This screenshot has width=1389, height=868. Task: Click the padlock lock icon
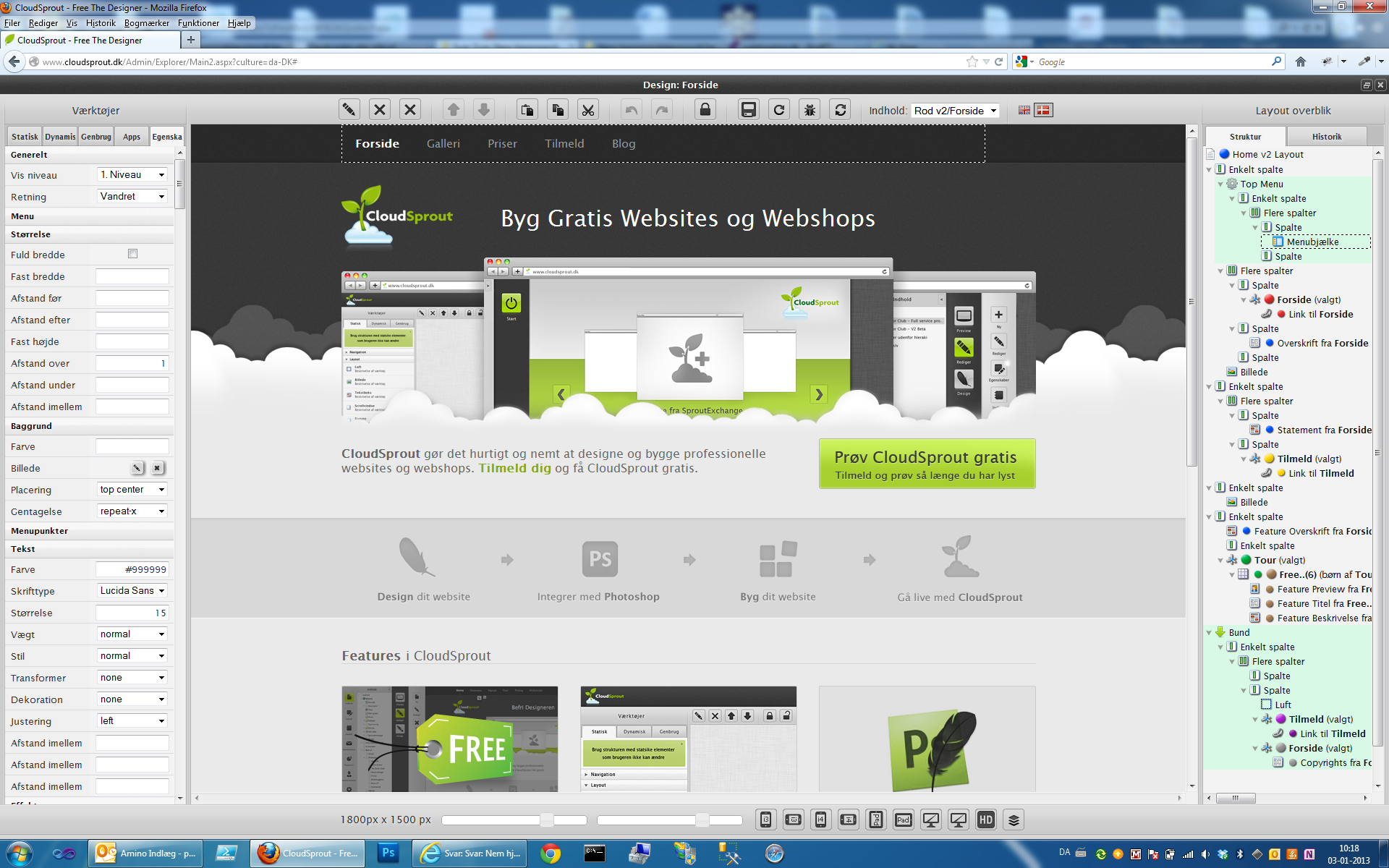[705, 110]
